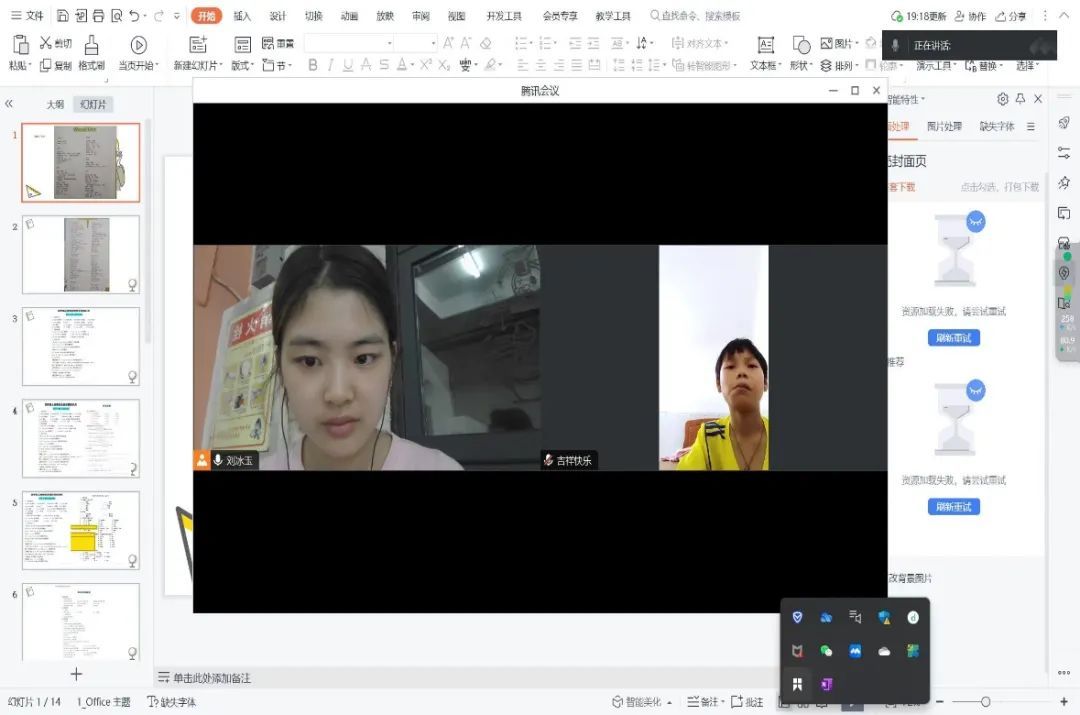1080x715 pixels.
Task: Open settings gear in 智能特性 panel
Action: [1004, 99]
